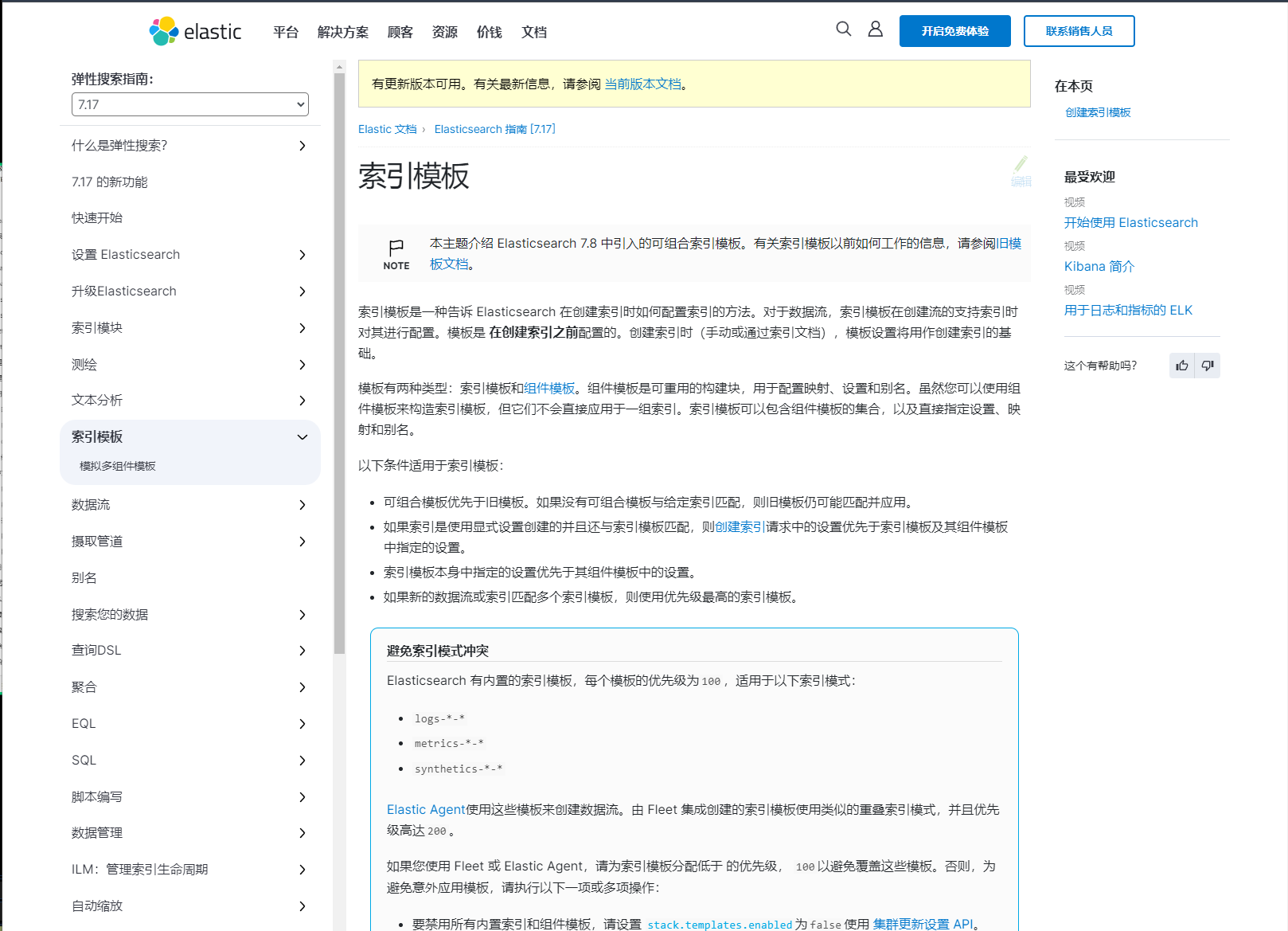Collapse the 索引模板 sidebar section
1288x931 pixels.
302,437
